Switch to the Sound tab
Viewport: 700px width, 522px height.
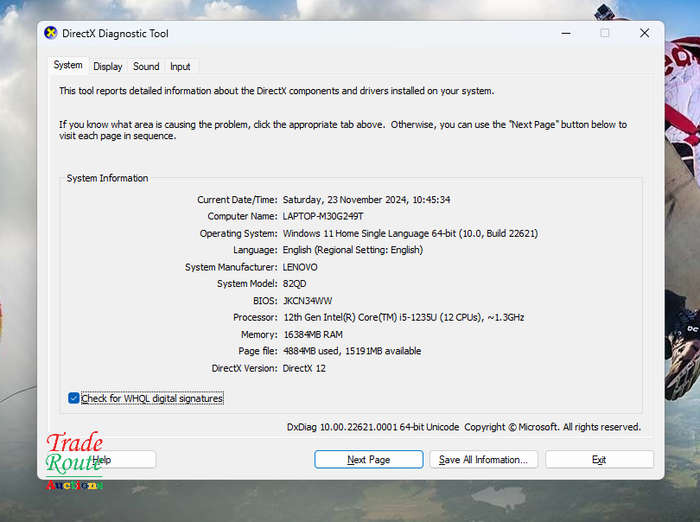click(x=146, y=67)
